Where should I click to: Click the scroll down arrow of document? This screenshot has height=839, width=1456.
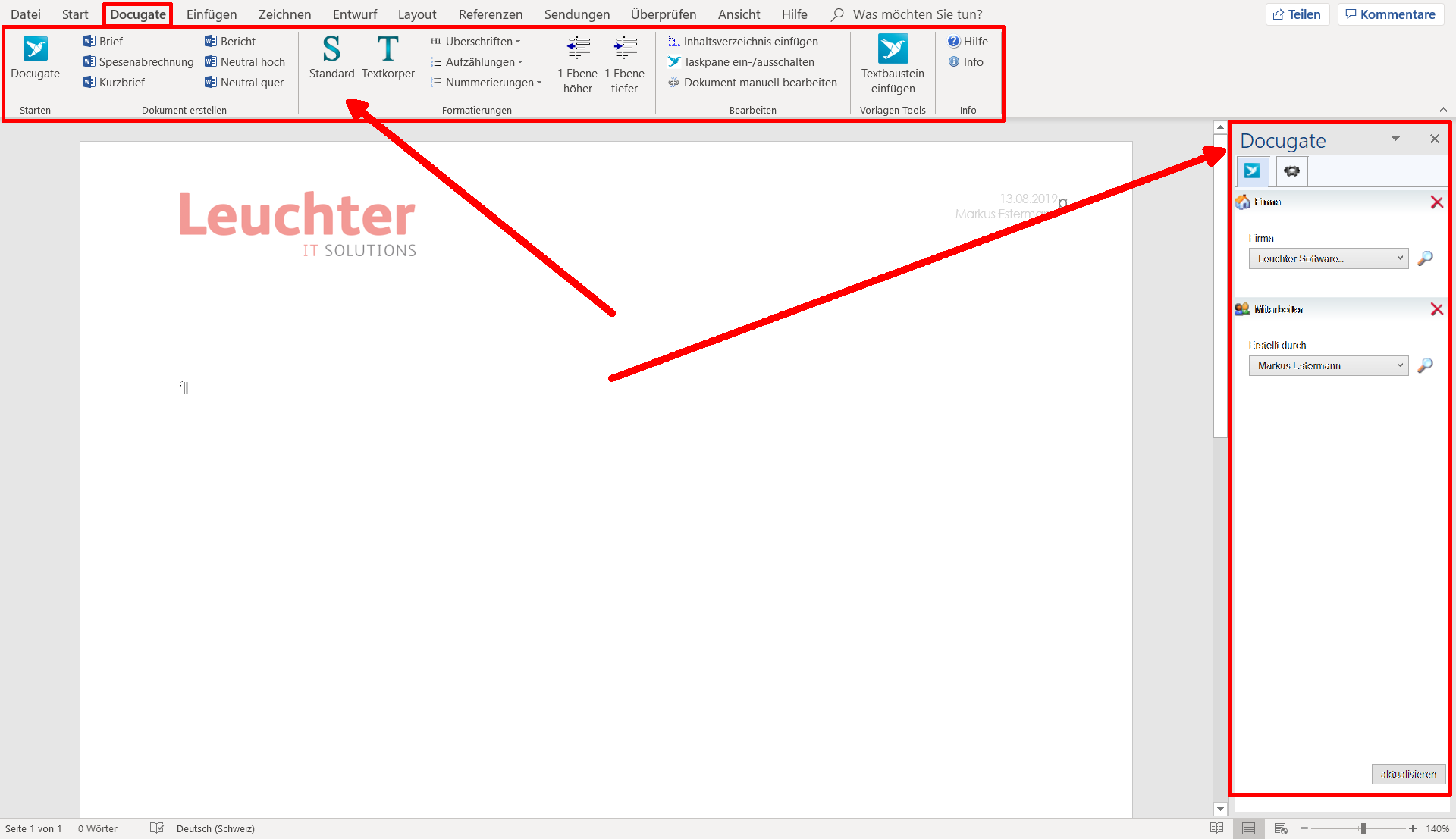click(1219, 809)
